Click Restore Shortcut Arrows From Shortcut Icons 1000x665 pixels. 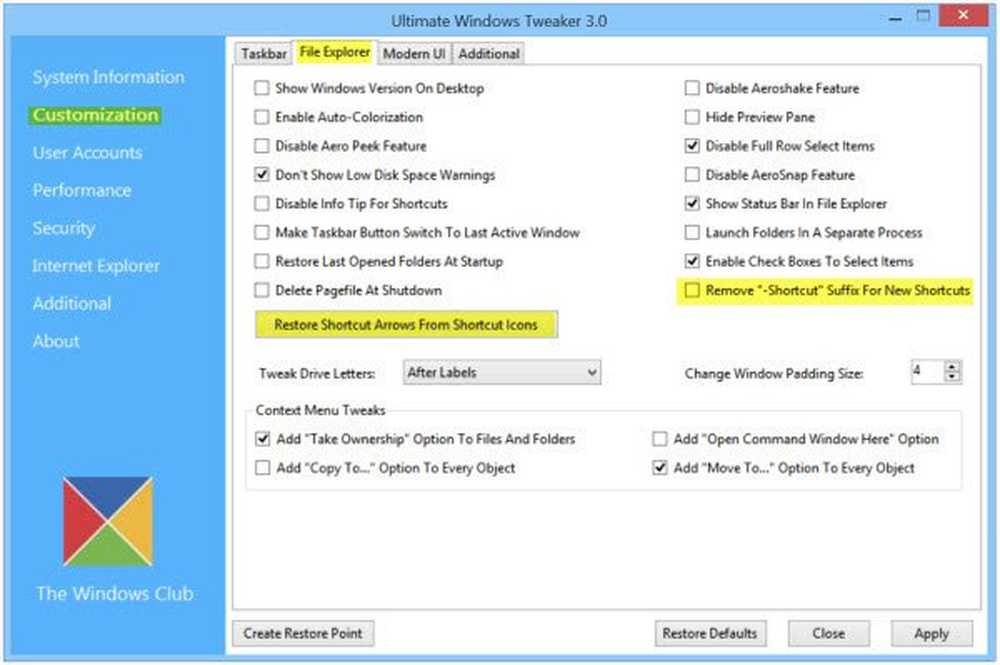coord(406,325)
